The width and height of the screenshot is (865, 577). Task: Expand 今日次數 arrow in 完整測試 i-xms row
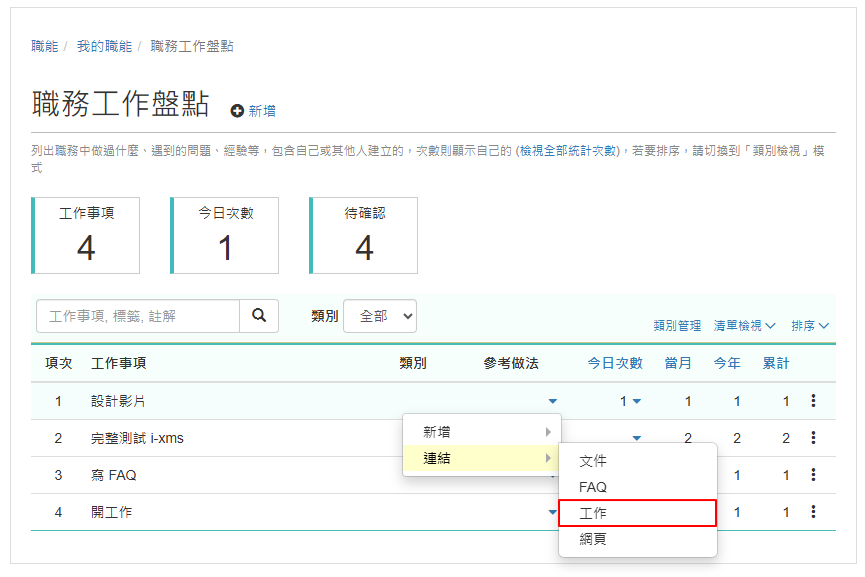pos(637,439)
